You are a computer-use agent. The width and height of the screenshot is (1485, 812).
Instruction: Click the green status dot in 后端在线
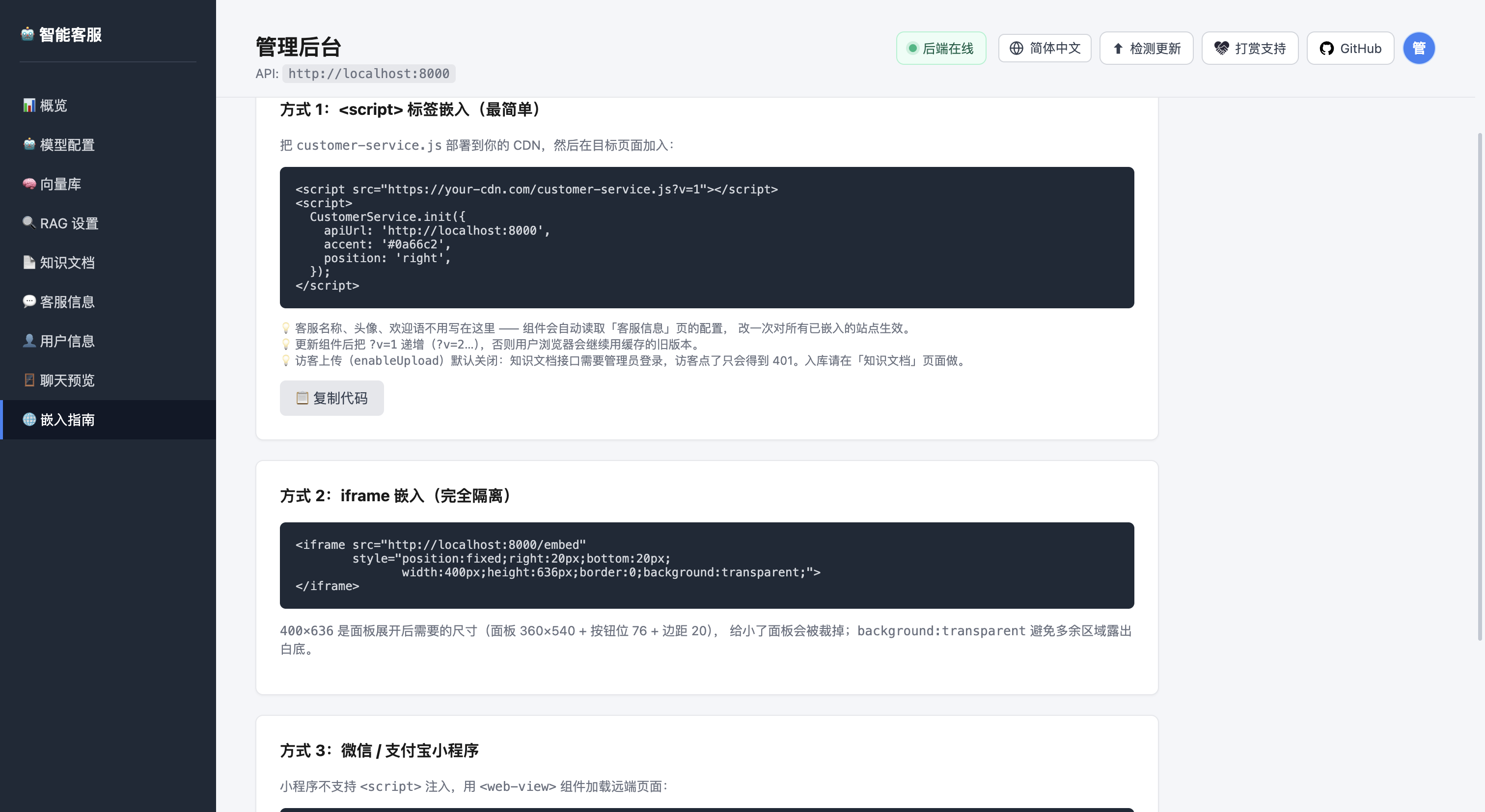912,49
